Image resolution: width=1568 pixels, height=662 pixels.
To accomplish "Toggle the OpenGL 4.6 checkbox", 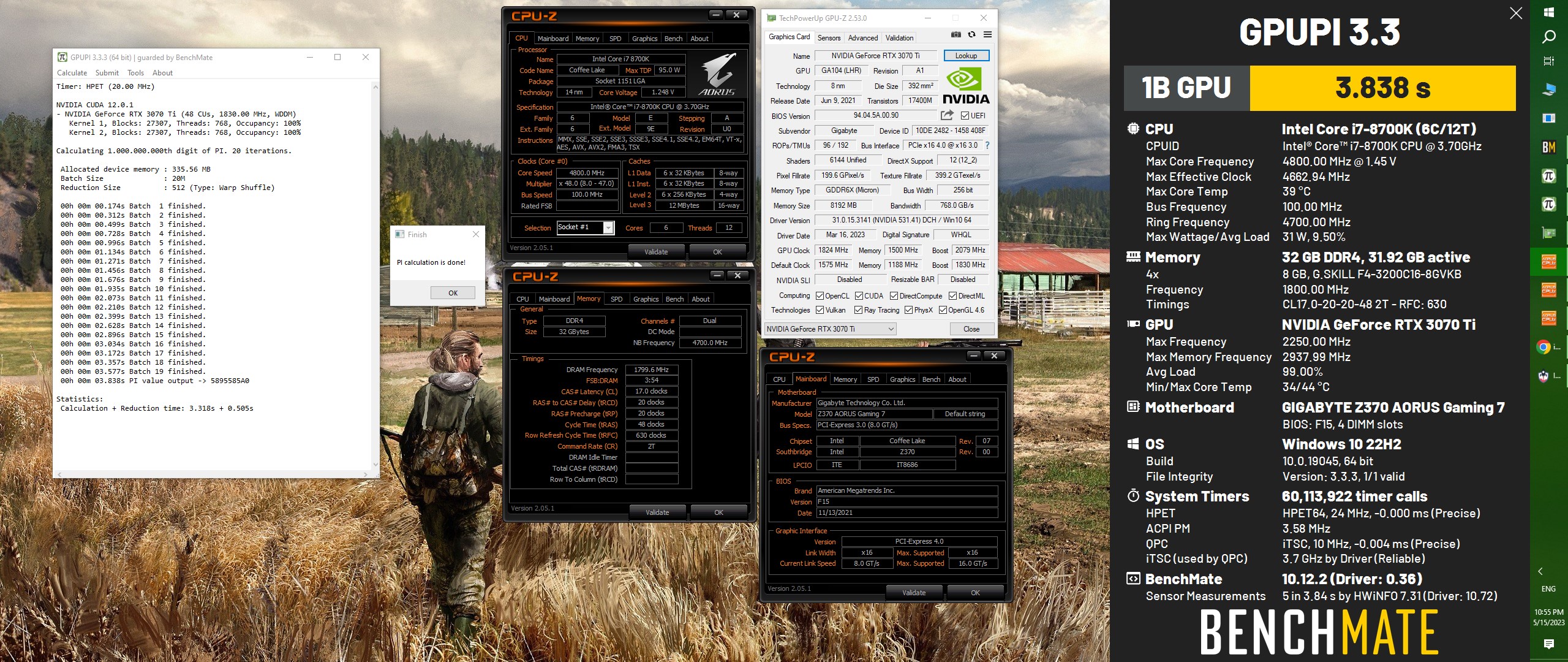I will point(943,310).
